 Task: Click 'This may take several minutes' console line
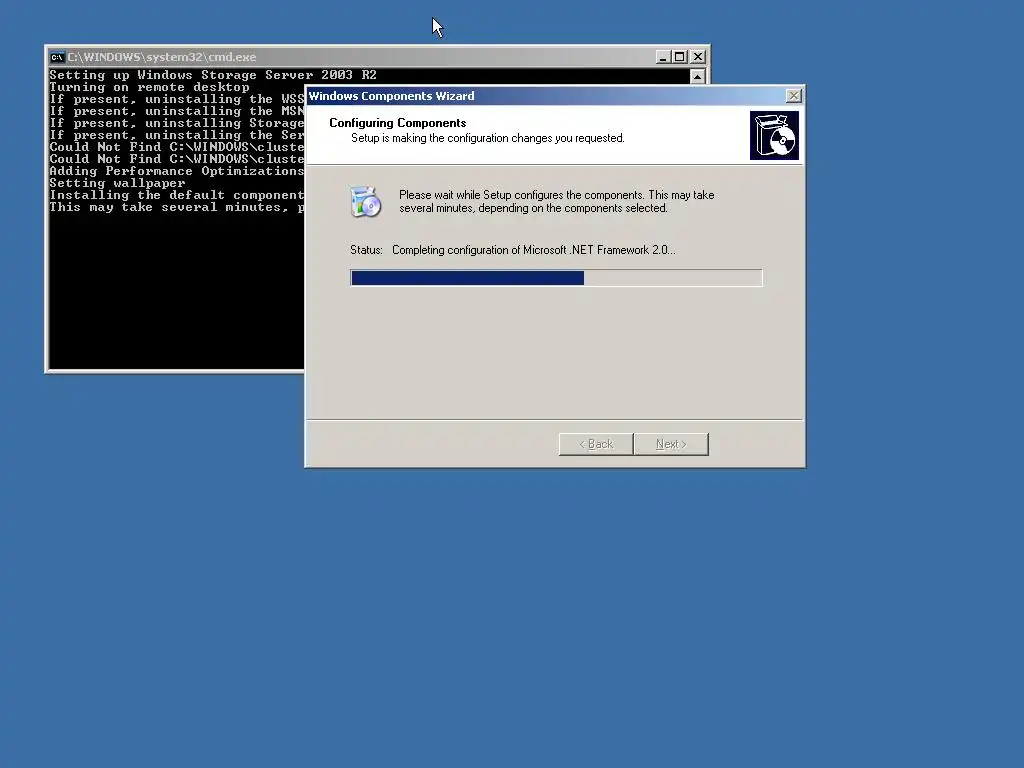pyautogui.click(x=176, y=207)
